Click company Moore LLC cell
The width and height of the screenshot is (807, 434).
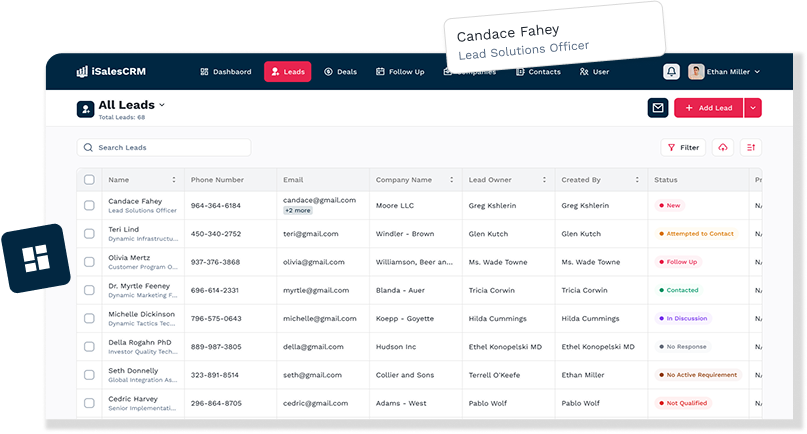tap(395, 205)
